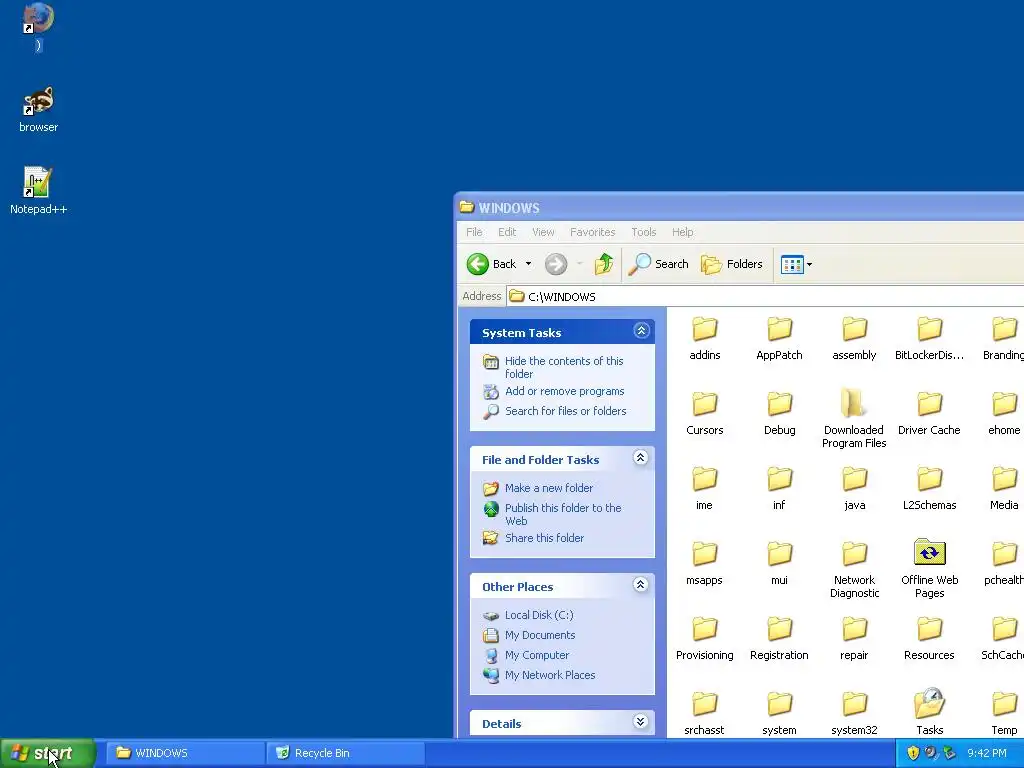The image size is (1024, 768).
Task: Select the ime folder
Action: pos(705,488)
